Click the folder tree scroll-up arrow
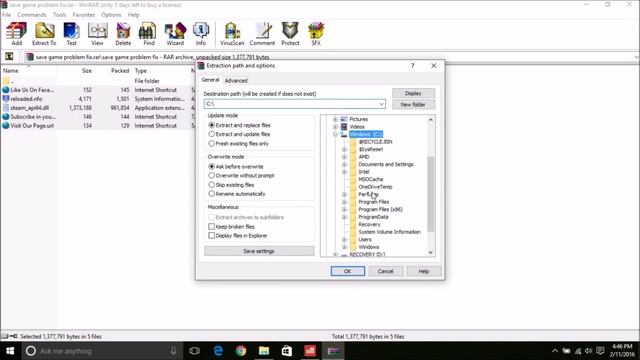Image resolution: width=640 pixels, height=360 pixels. [x=431, y=120]
